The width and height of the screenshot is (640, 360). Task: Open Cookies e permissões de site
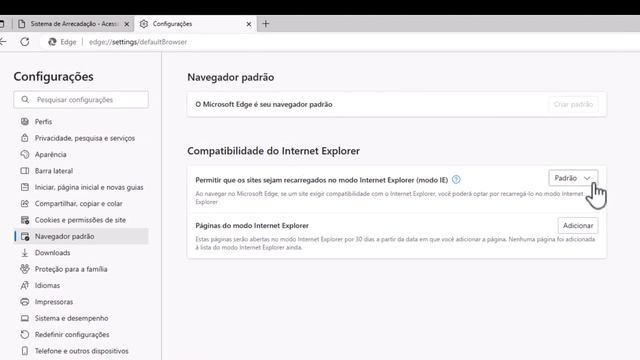point(81,220)
